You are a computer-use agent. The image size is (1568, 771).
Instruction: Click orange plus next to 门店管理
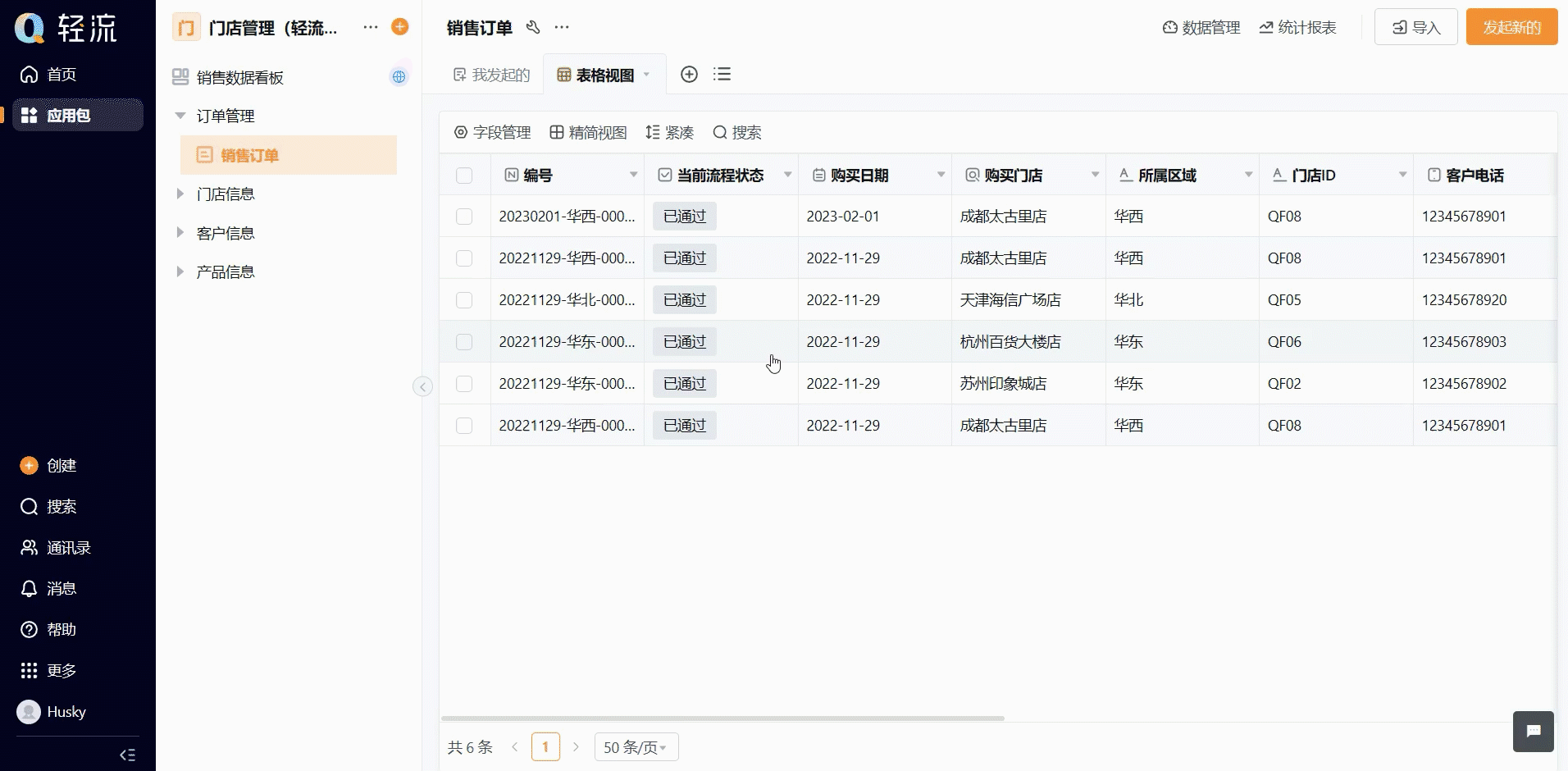pyautogui.click(x=400, y=27)
